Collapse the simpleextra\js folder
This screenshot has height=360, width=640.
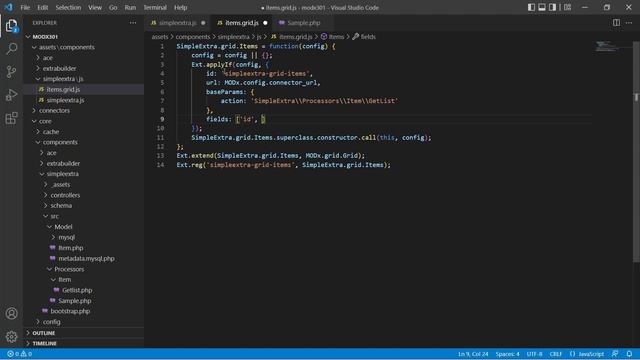tap(83, 79)
